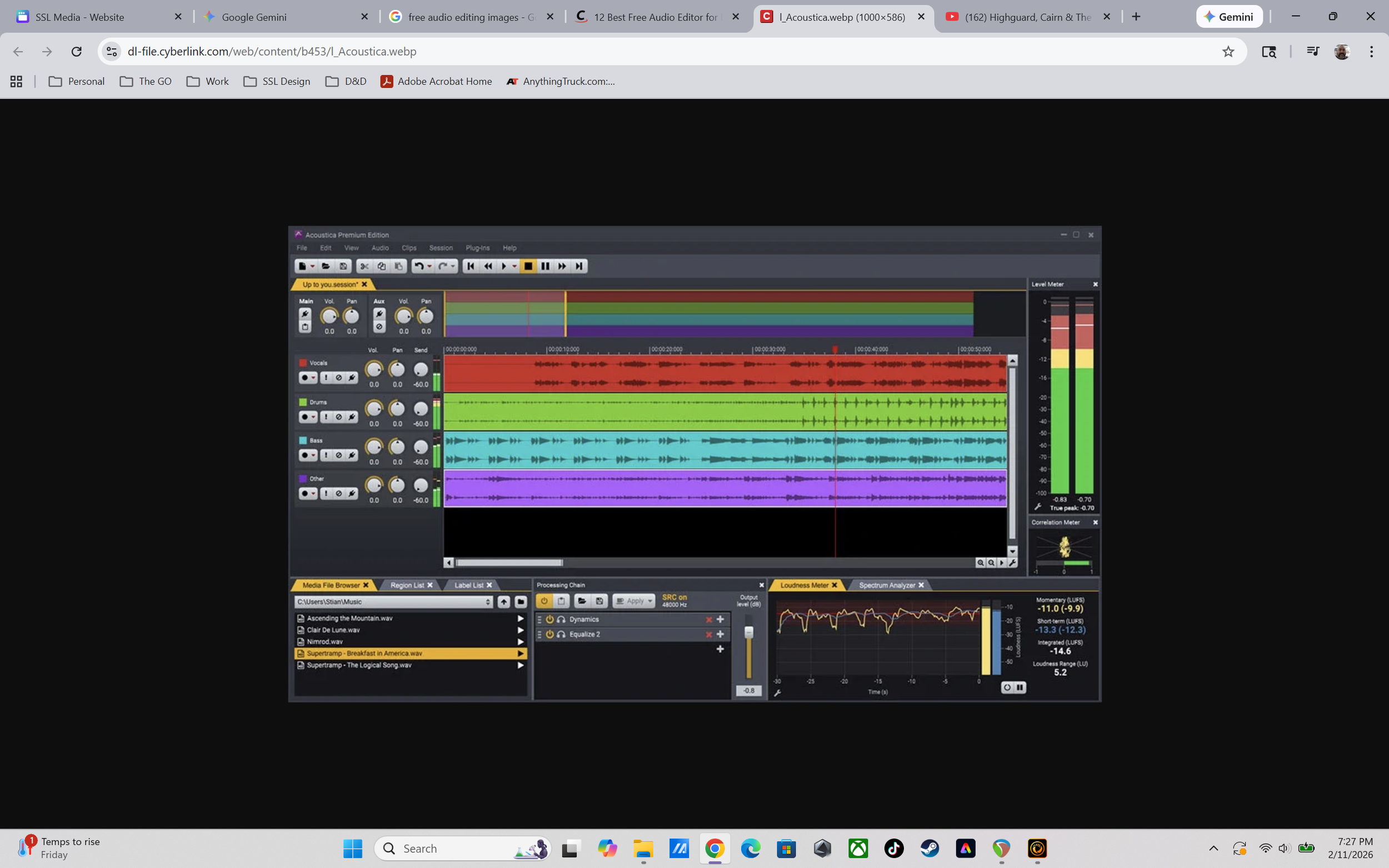This screenshot has height=868, width=1389.
Task: Click the Cut scissors icon in Acoustica toolbar
Action: pos(364,267)
